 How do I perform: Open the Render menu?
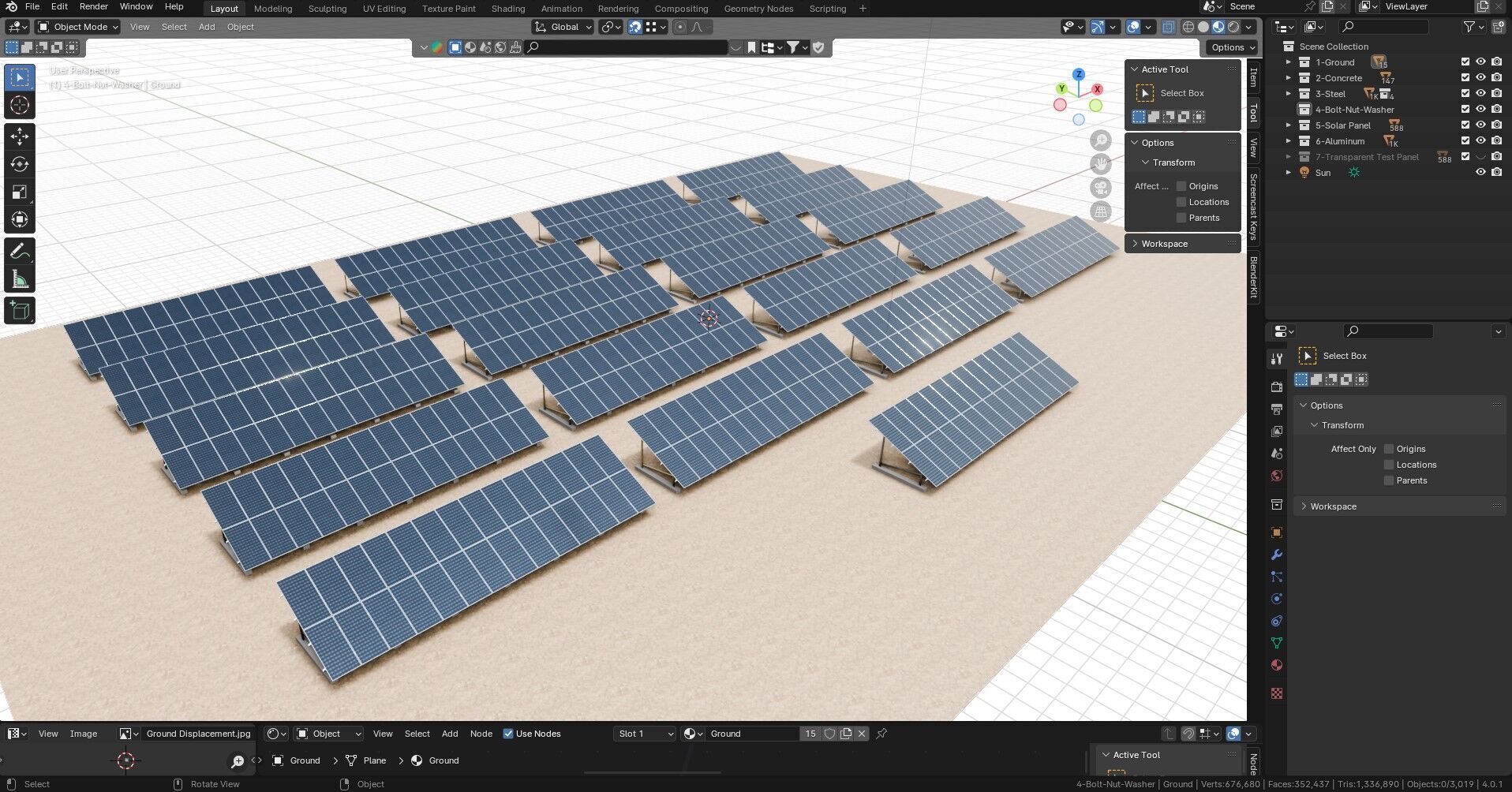(x=93, y=6)
